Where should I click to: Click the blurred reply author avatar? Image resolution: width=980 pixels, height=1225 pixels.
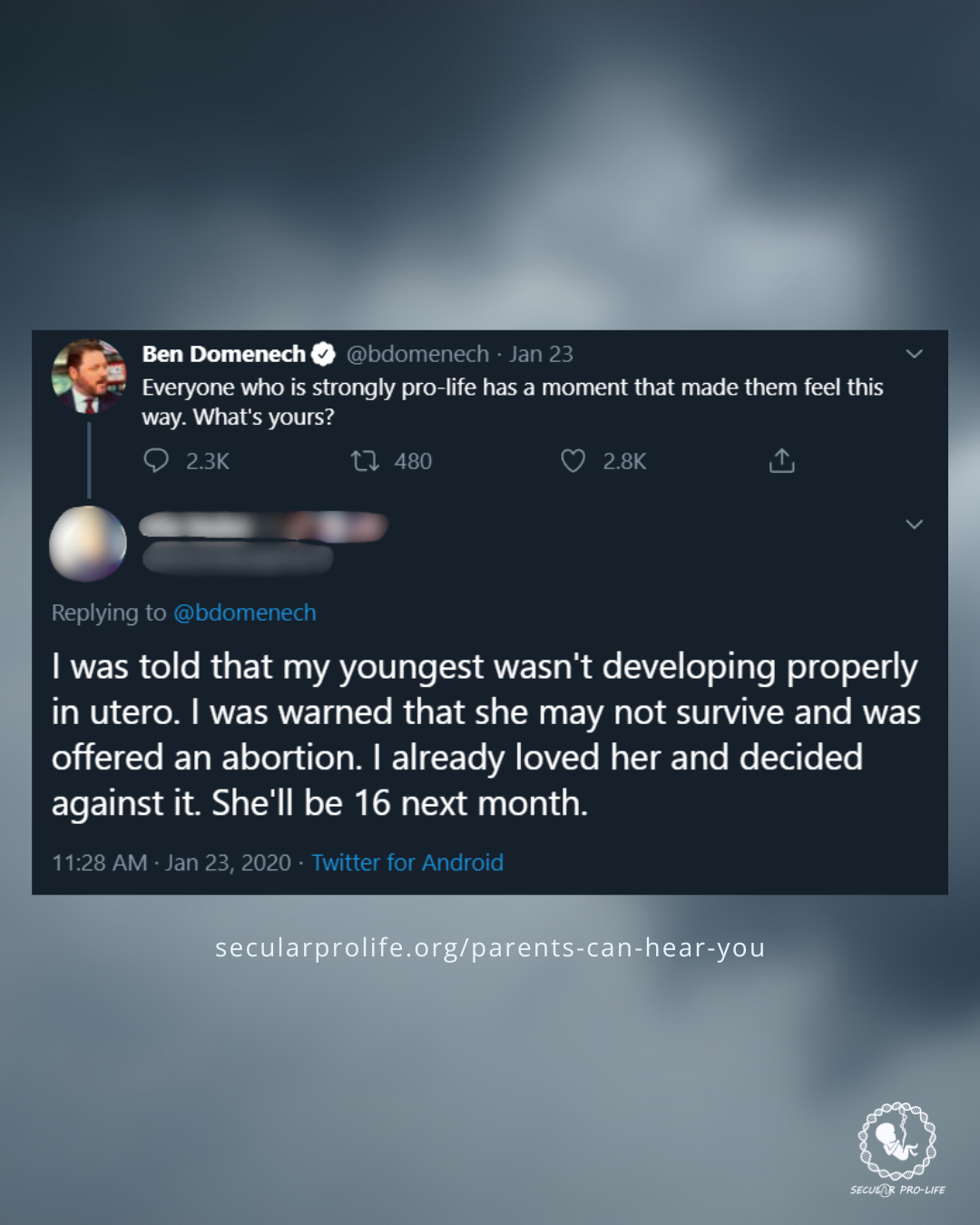[88, 544]
